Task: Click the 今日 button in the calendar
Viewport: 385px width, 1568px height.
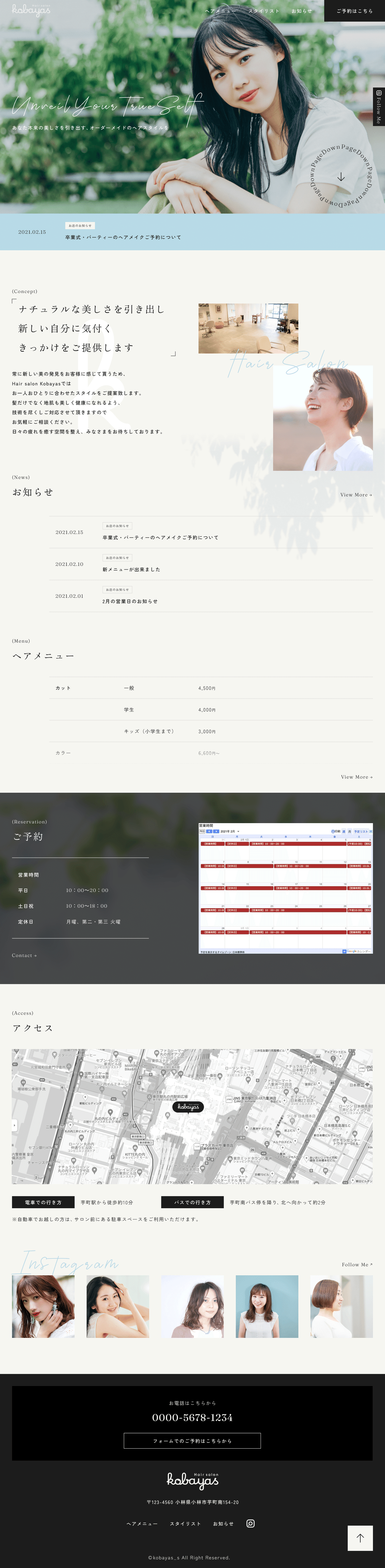Action: coord(202,831)
